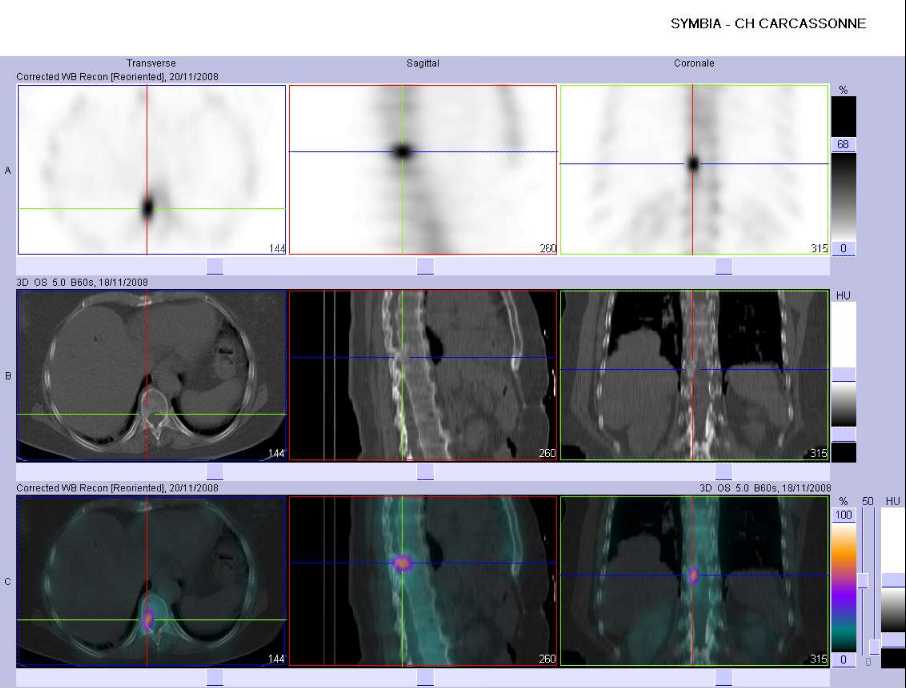Click slice number 260 in row B sagittal view
Viewport: 906px width, 688px height.
click(547, 453)
